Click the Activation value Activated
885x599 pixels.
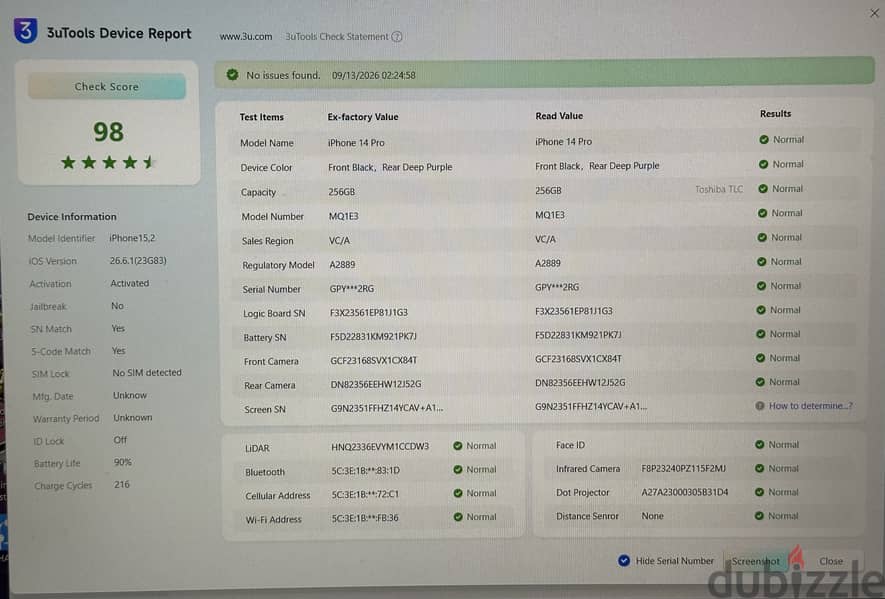point(130,283)
